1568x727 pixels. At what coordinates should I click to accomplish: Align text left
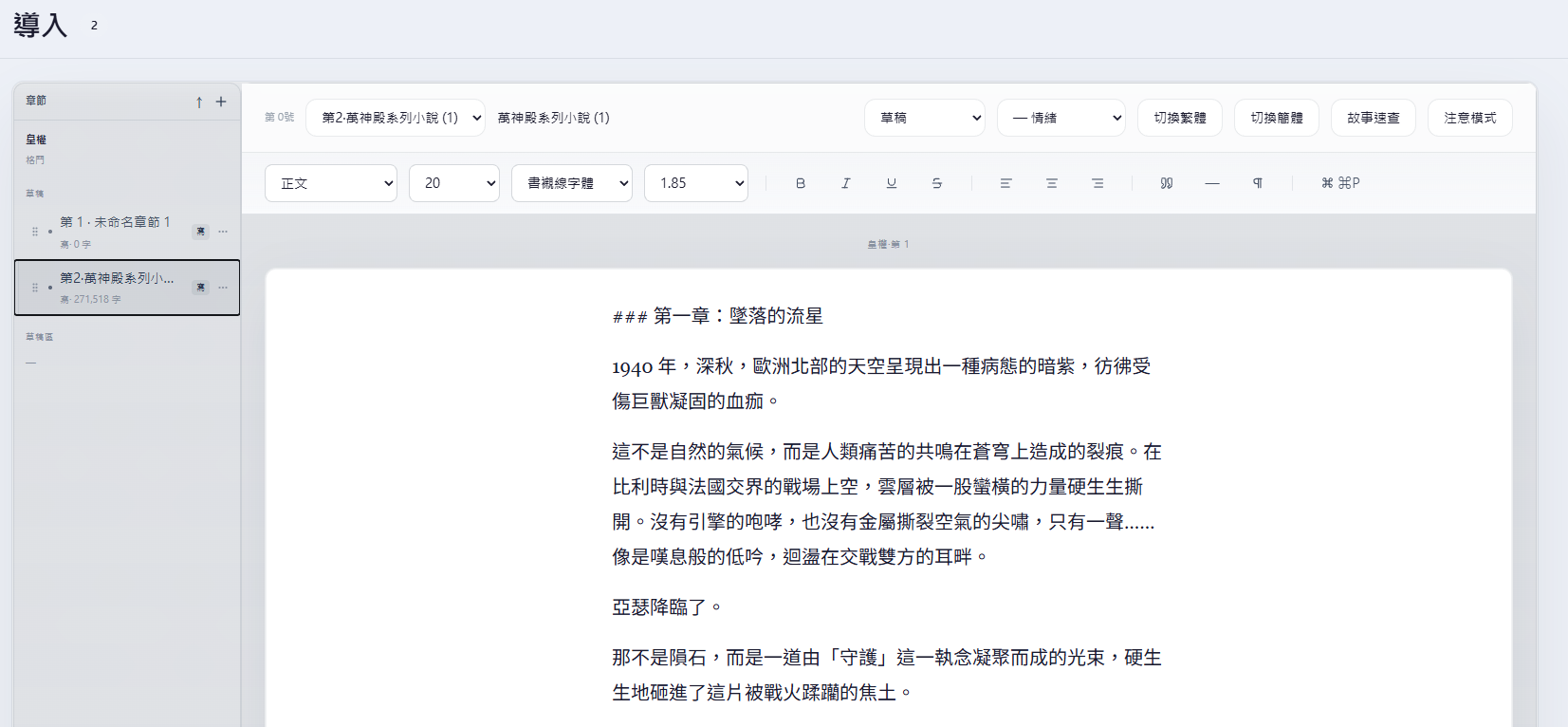coord(1006,183)
